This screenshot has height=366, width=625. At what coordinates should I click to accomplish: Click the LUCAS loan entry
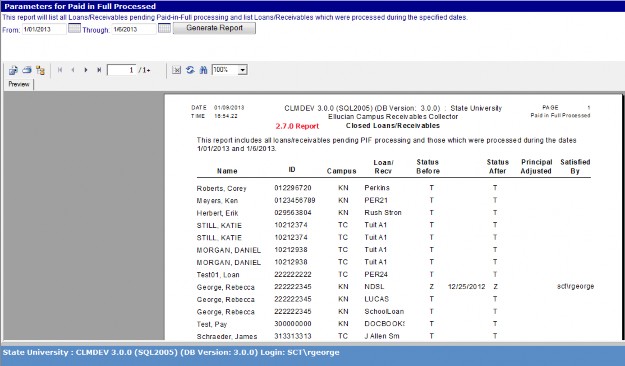tap(376, 299)
